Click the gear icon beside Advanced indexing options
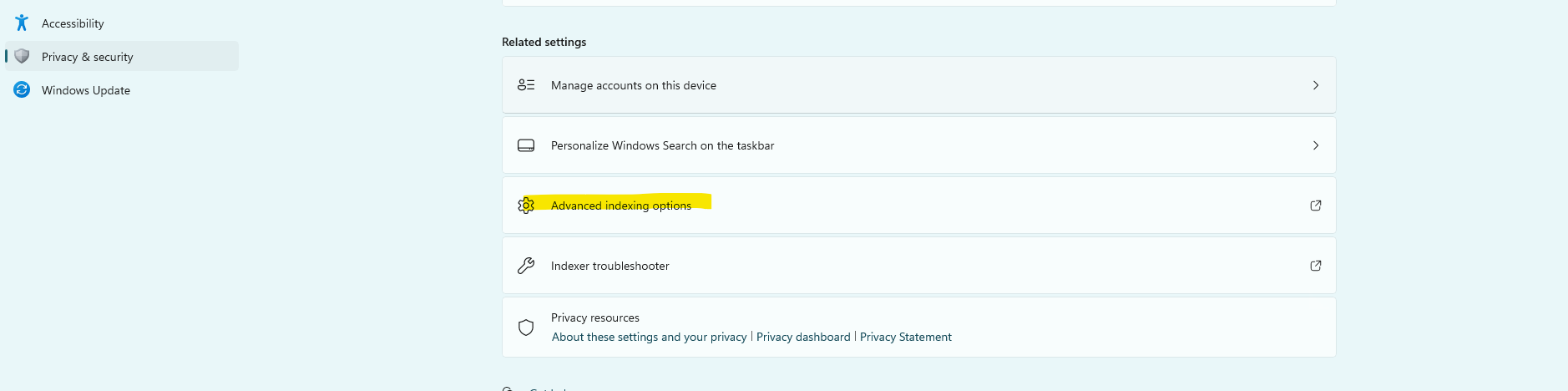The height and width of the screenshot is (391, 1568). click(526, 206)
